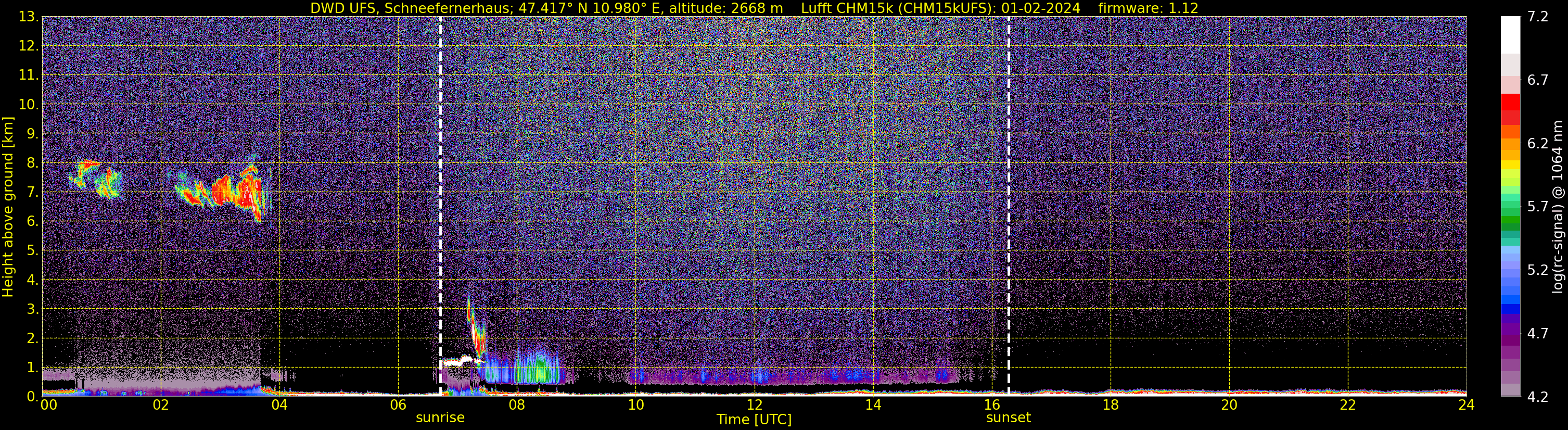Click the "00" time axis tick label
Viewport: 1568px width, 430px height.
(x=48, y=405)
